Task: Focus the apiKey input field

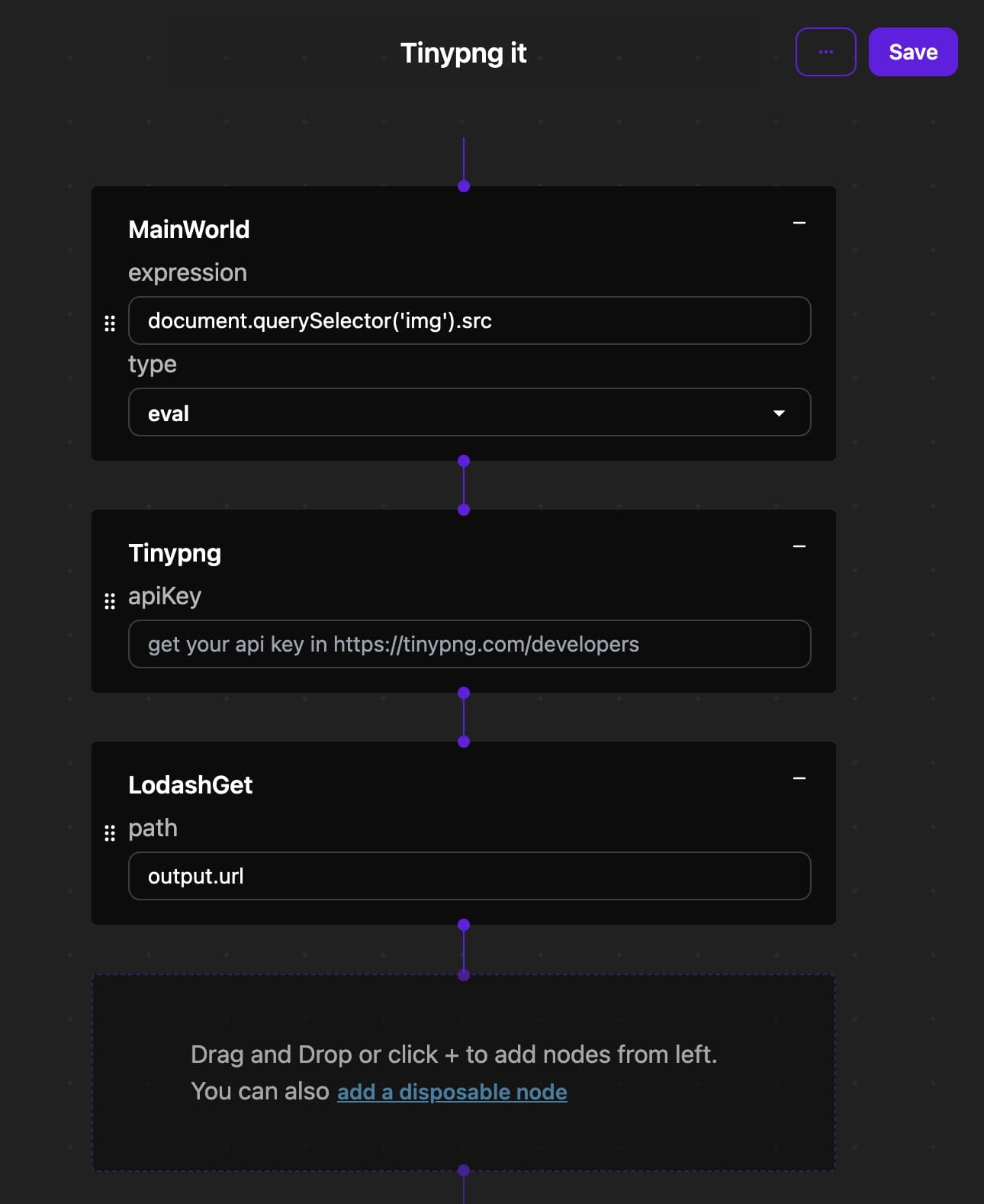Action: pyautogui.click(x=469, y=644)
